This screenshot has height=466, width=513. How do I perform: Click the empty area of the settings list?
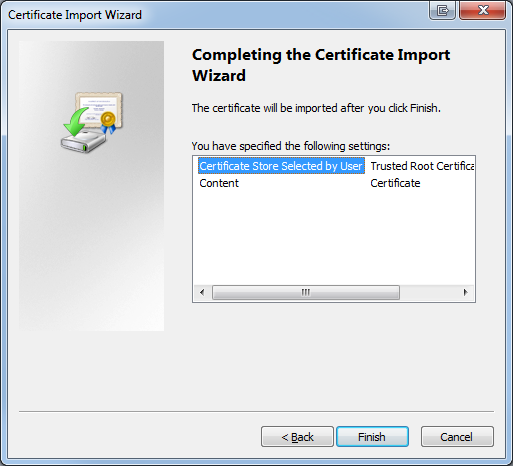[333, 237]
